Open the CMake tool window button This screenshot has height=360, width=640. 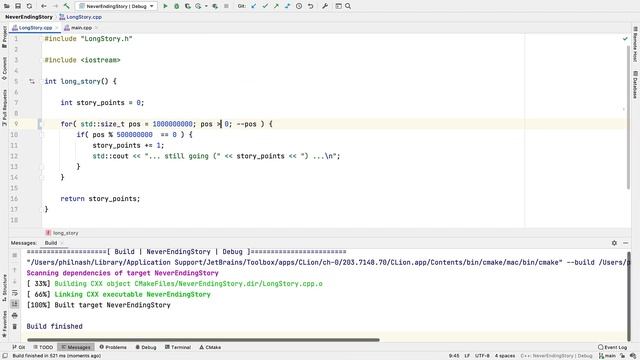[210, 347]
